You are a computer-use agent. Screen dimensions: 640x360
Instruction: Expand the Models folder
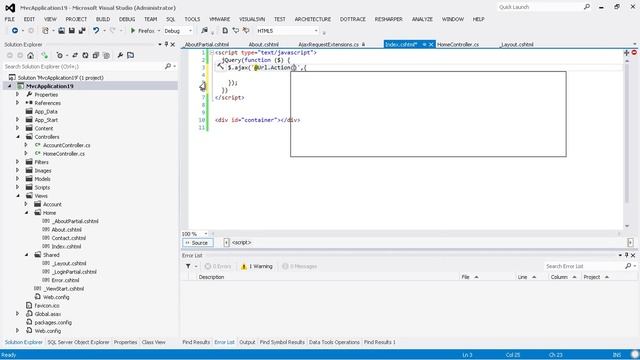[18, 179]
